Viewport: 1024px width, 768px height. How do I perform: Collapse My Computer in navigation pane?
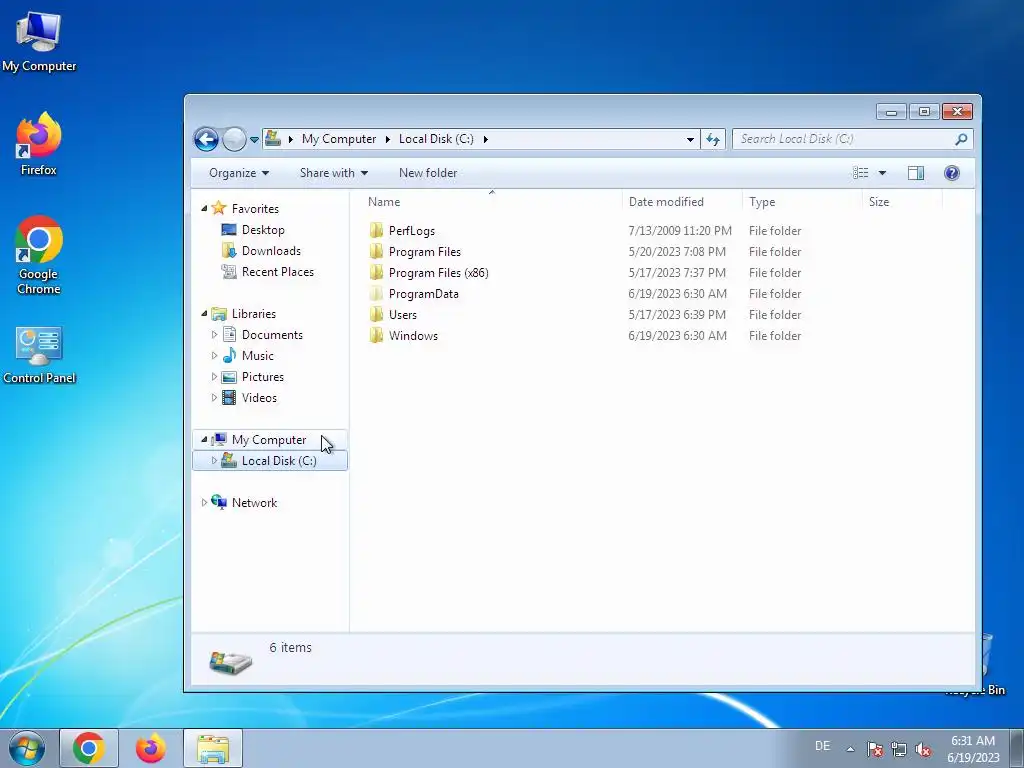pos(204,440)
